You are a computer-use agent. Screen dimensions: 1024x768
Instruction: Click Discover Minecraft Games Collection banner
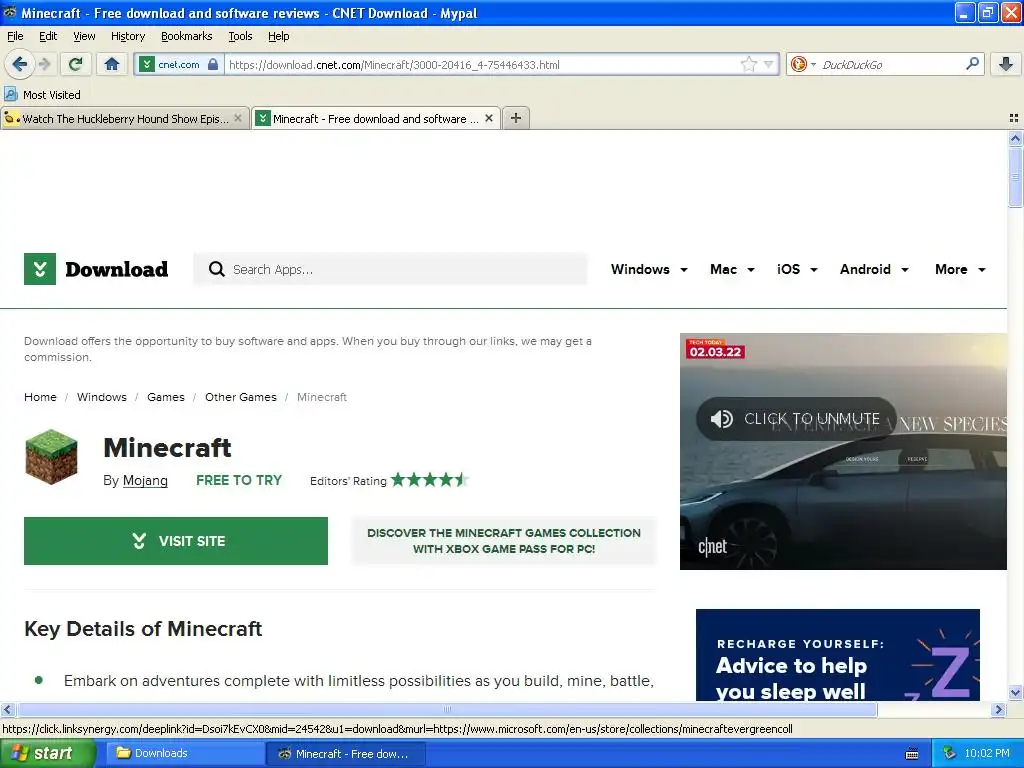pos(504,541)
